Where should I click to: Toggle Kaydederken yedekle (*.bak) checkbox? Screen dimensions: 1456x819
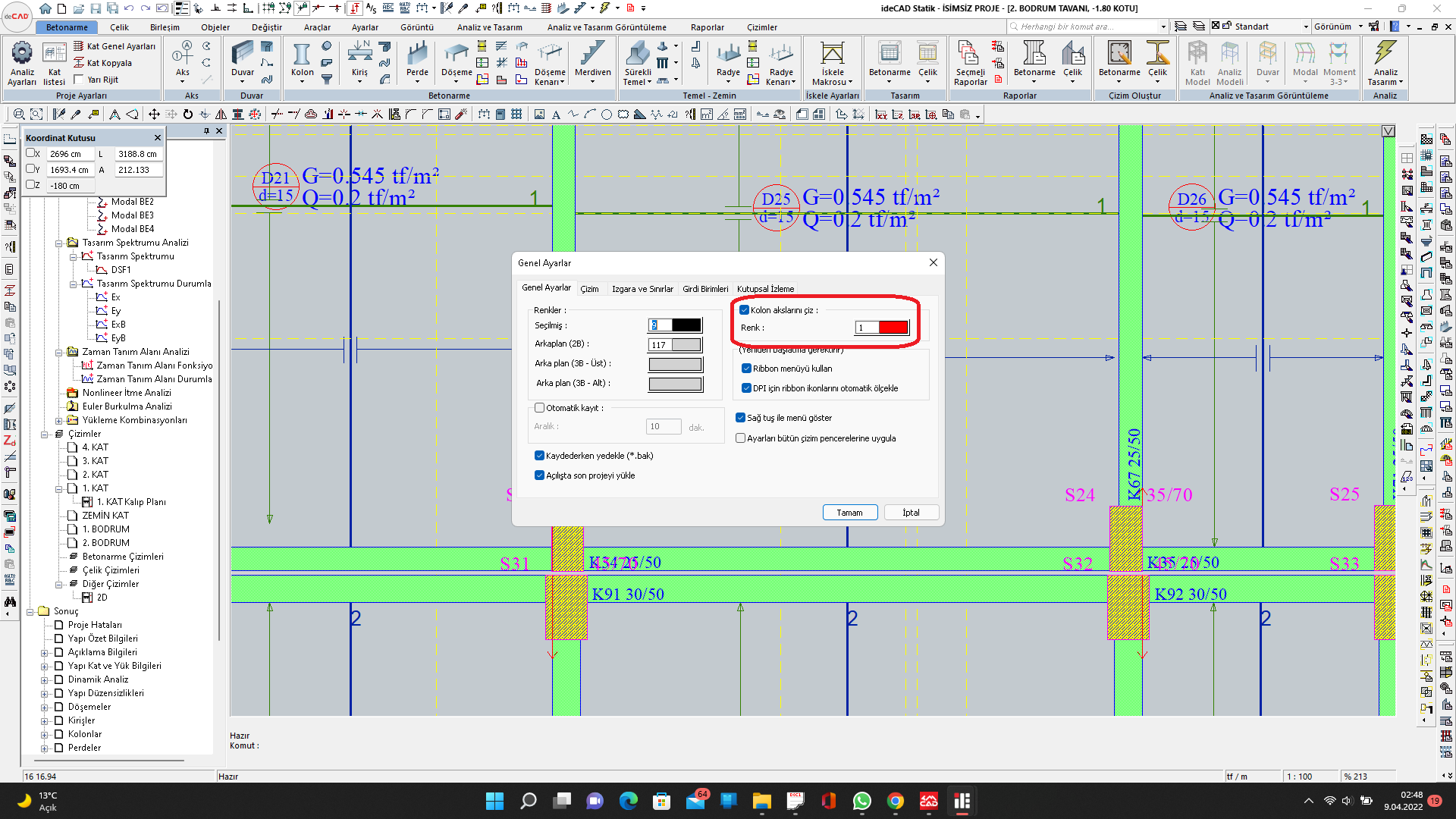(x=539, y=456)
